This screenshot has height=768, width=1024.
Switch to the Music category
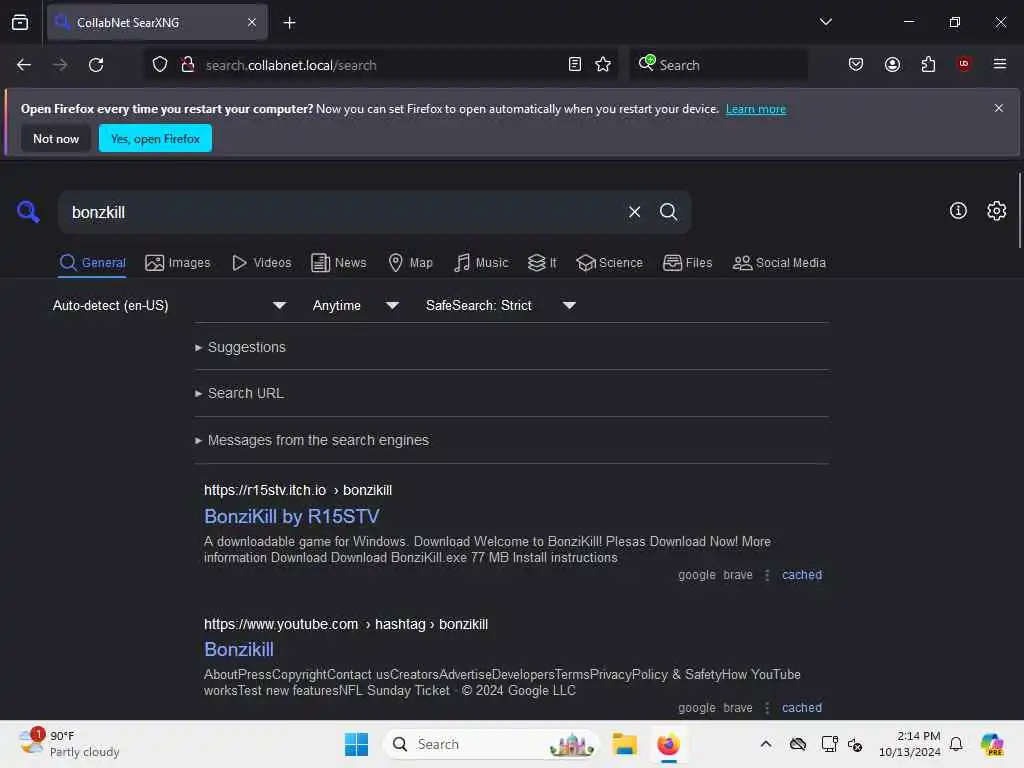(481, 263)
